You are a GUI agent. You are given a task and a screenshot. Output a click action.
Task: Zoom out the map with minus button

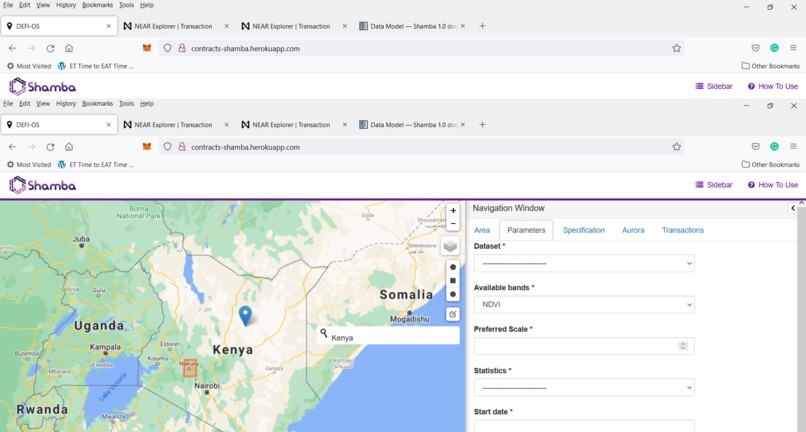[453, 224]
